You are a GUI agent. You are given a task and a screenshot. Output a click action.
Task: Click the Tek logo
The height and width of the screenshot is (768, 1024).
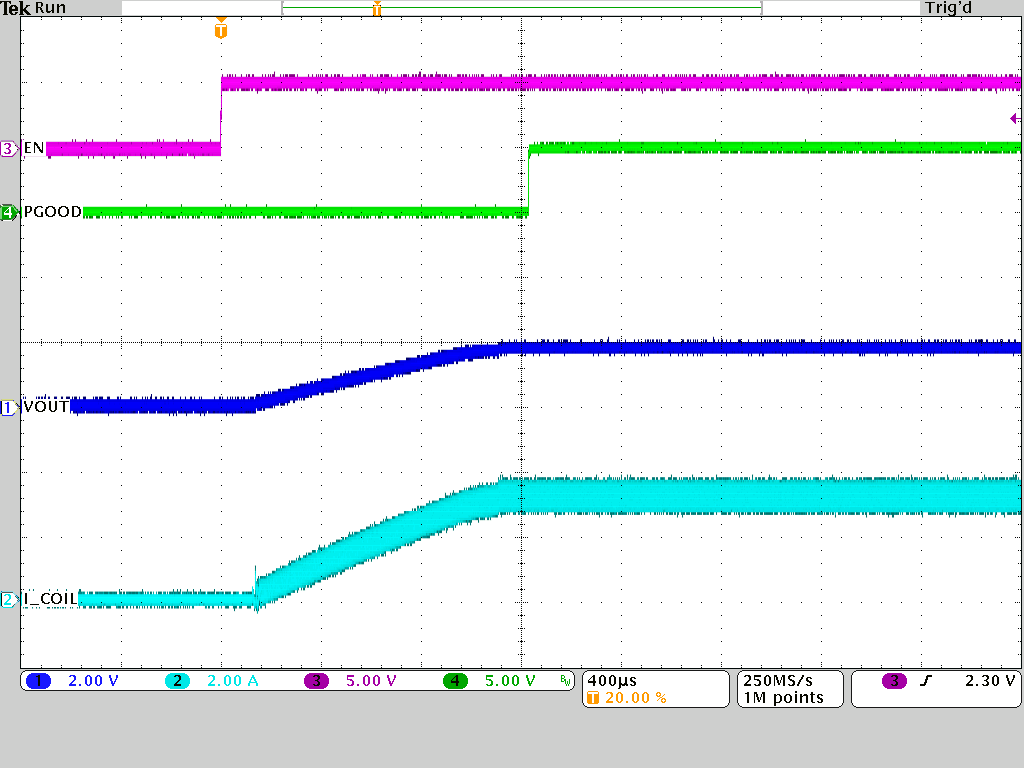point(14,7)
